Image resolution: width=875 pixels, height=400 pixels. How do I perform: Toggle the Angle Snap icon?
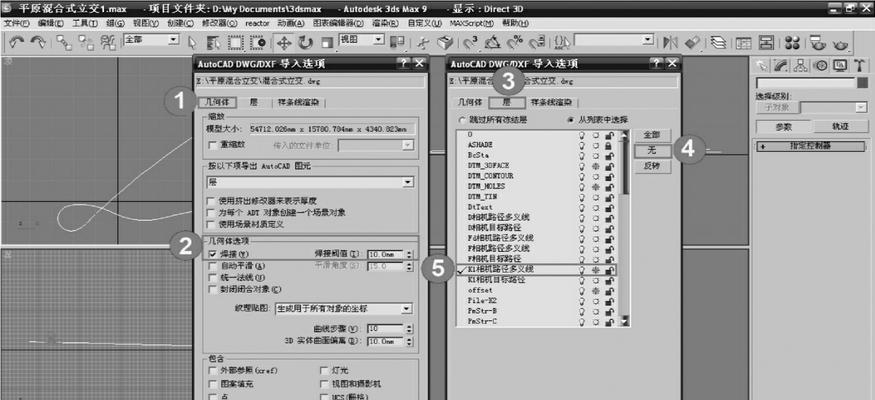[493, 43]
